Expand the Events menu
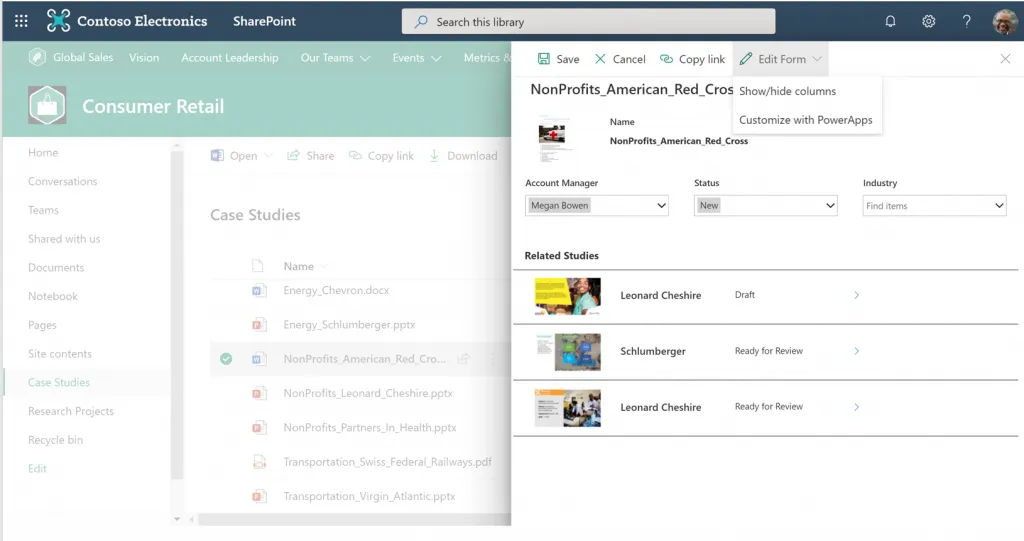Viewport: 1024px width, 541px height. point(436,58)
